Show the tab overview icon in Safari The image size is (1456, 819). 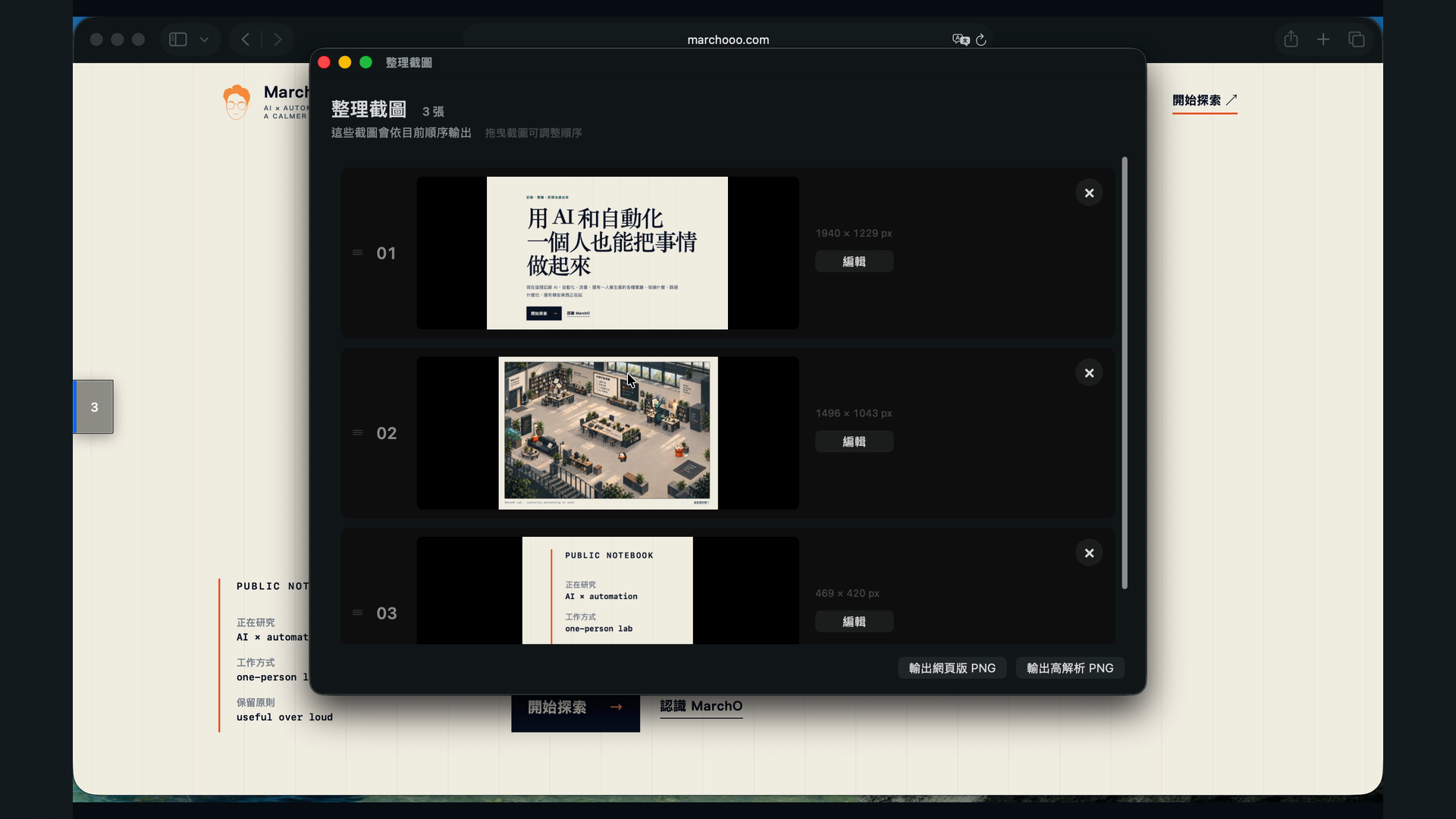[x=1357, y=39]
